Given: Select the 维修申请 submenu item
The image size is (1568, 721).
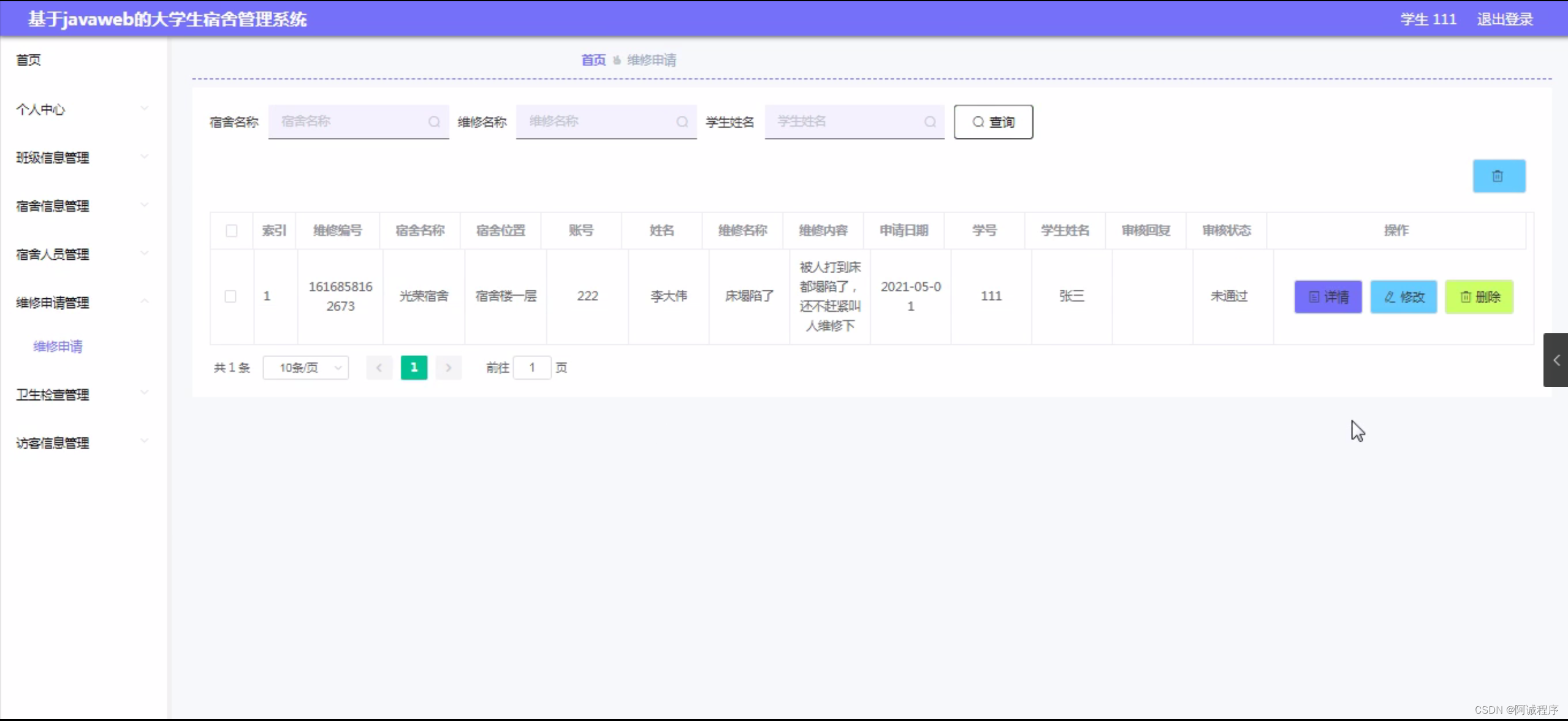Looking at the screenshot, I should [x=58, y=345].
